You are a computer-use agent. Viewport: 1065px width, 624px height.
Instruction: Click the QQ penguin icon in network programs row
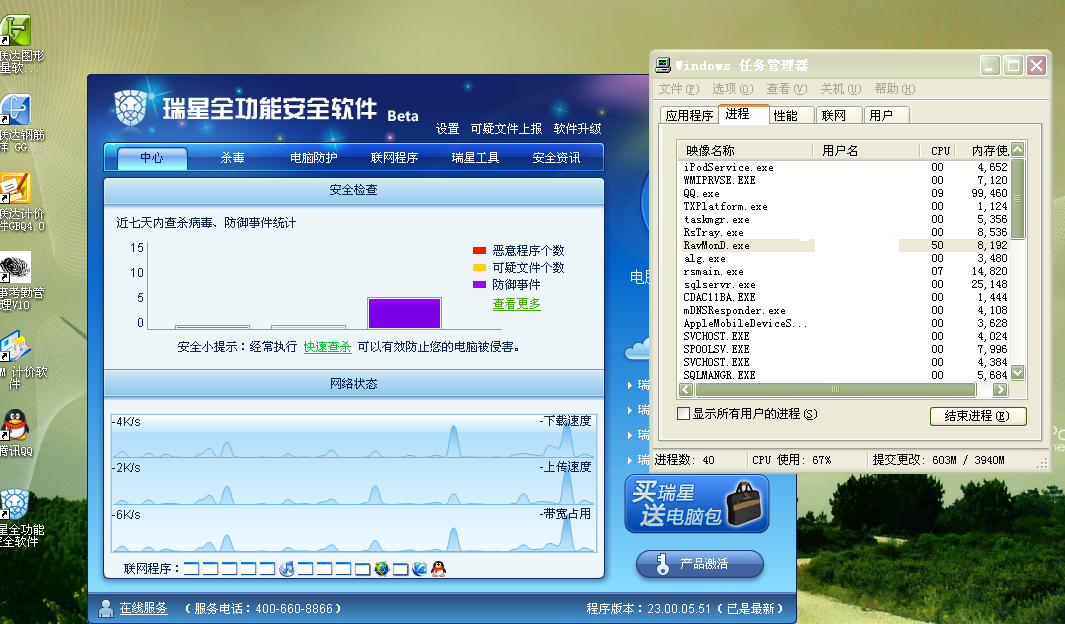point(439,569)
